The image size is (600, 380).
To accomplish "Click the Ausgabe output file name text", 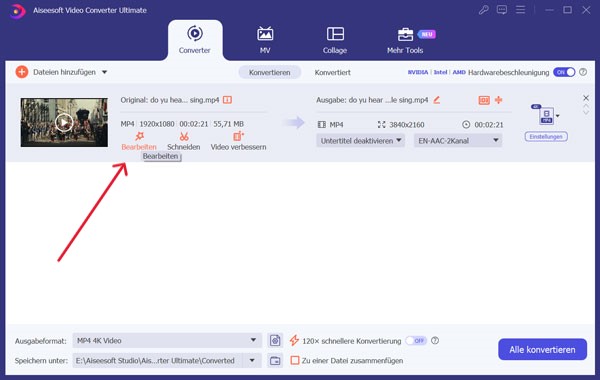I will [x=372, y=100].
